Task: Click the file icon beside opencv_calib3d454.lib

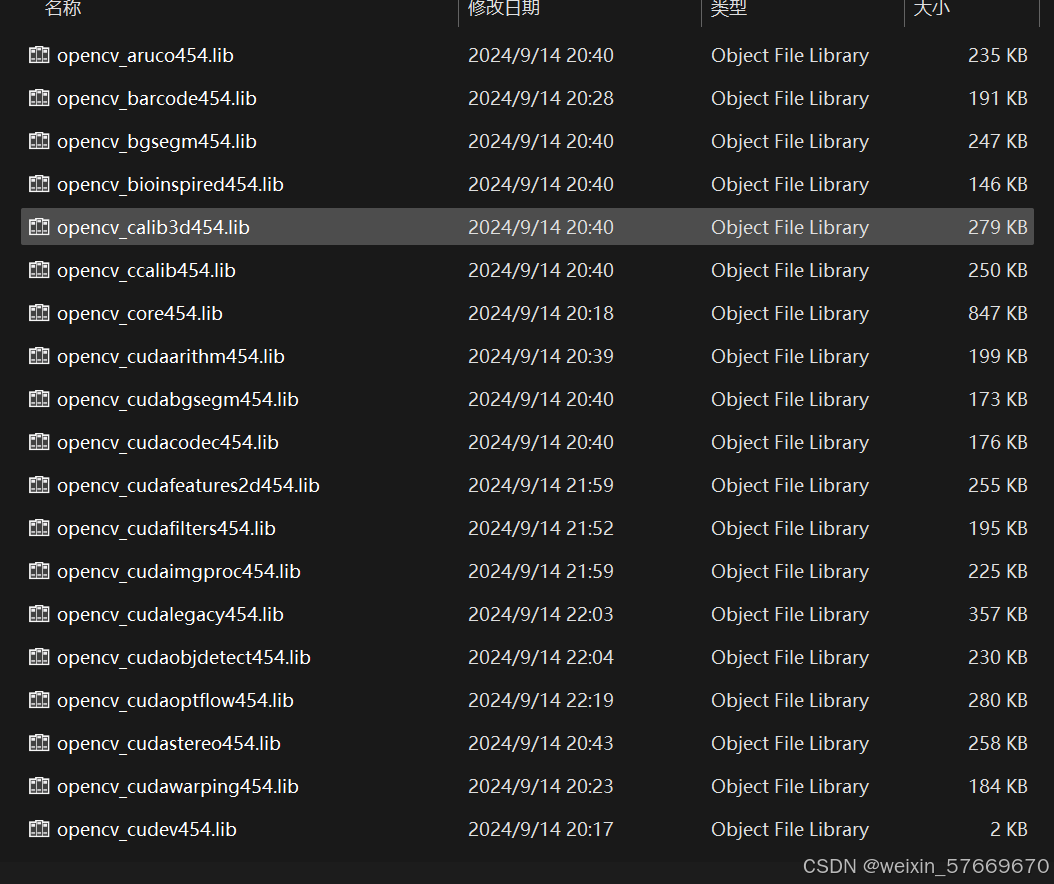Action: pos(38,227)
